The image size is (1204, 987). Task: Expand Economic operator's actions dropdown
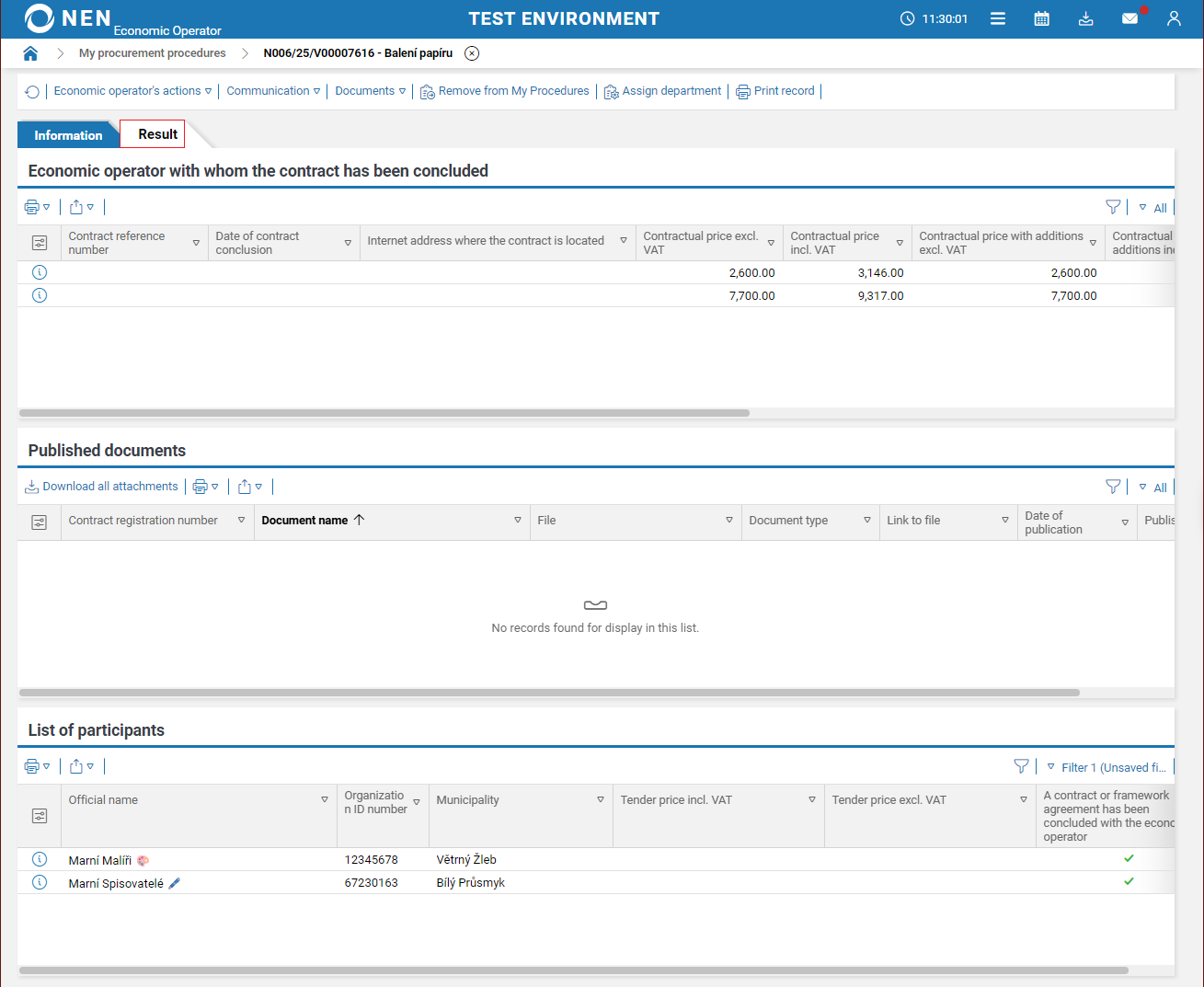pyautogui.click(x=132, y=91)
